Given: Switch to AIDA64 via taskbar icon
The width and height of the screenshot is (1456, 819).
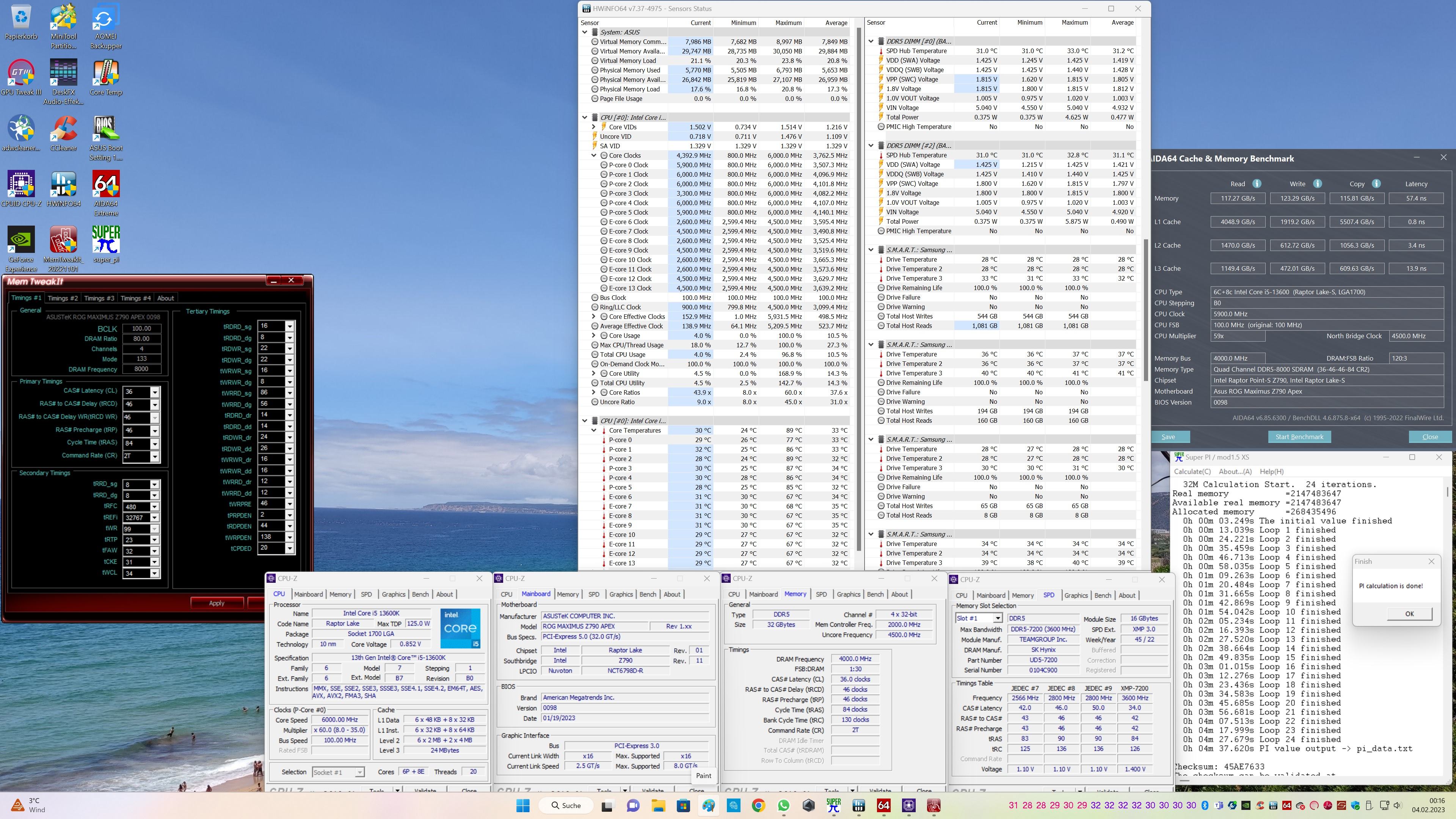Looking at the screenshot, I should [883, 805].
